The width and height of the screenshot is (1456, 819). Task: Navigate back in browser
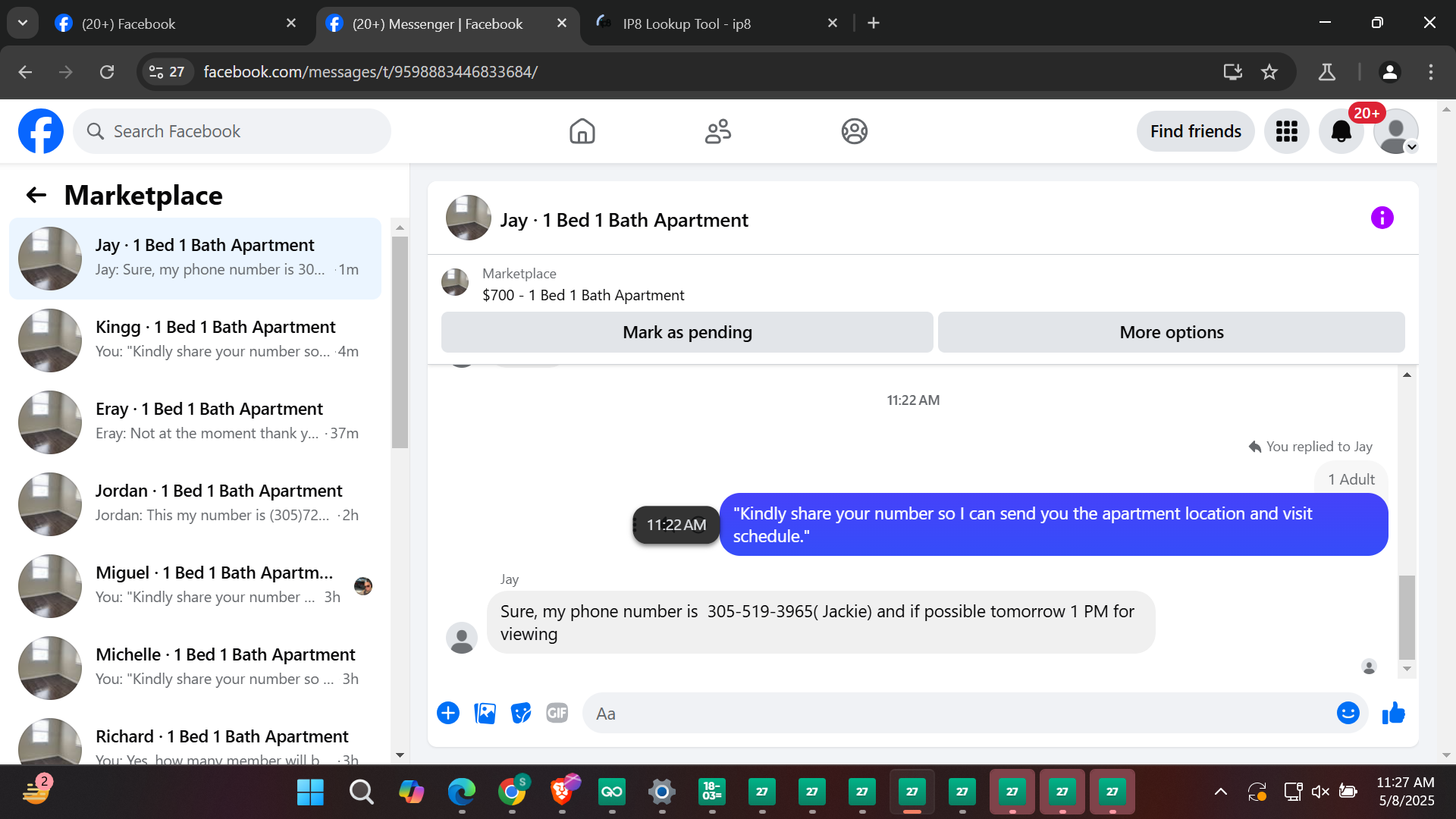[25, 72]
